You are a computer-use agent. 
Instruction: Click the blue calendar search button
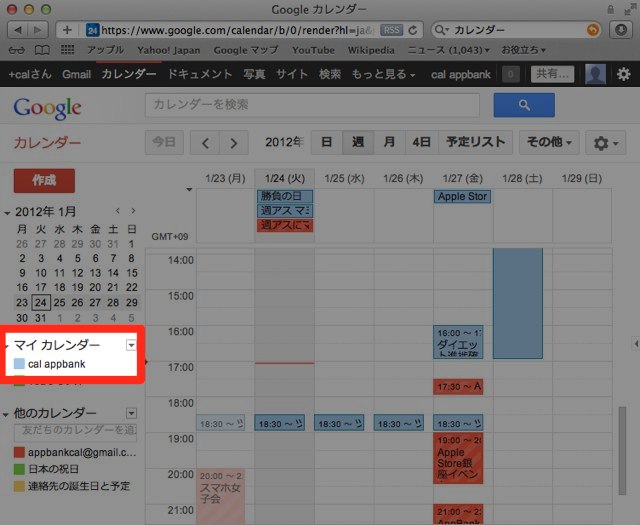click(x=524, y=105)
